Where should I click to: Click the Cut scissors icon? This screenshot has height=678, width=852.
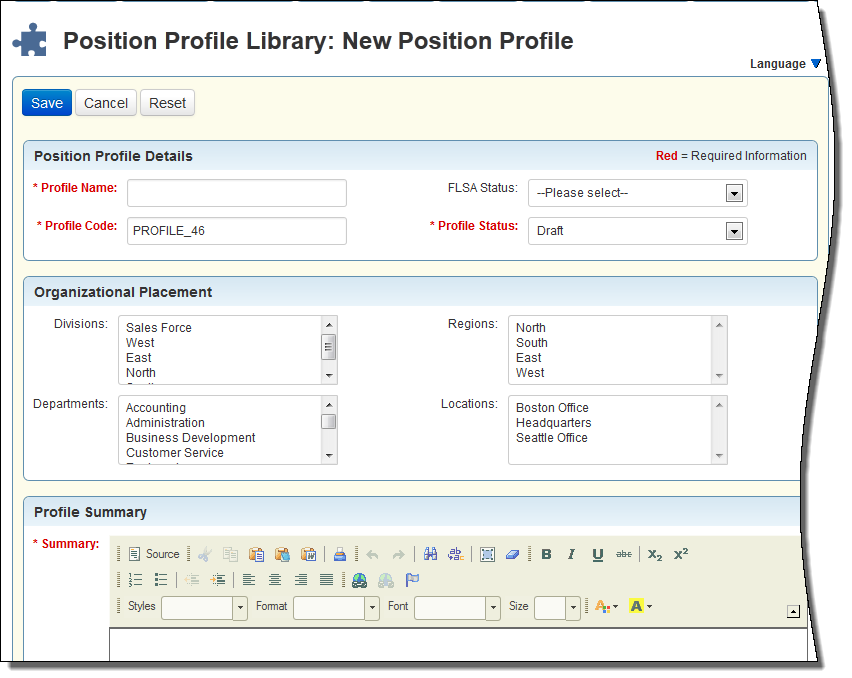pos(205,554)
